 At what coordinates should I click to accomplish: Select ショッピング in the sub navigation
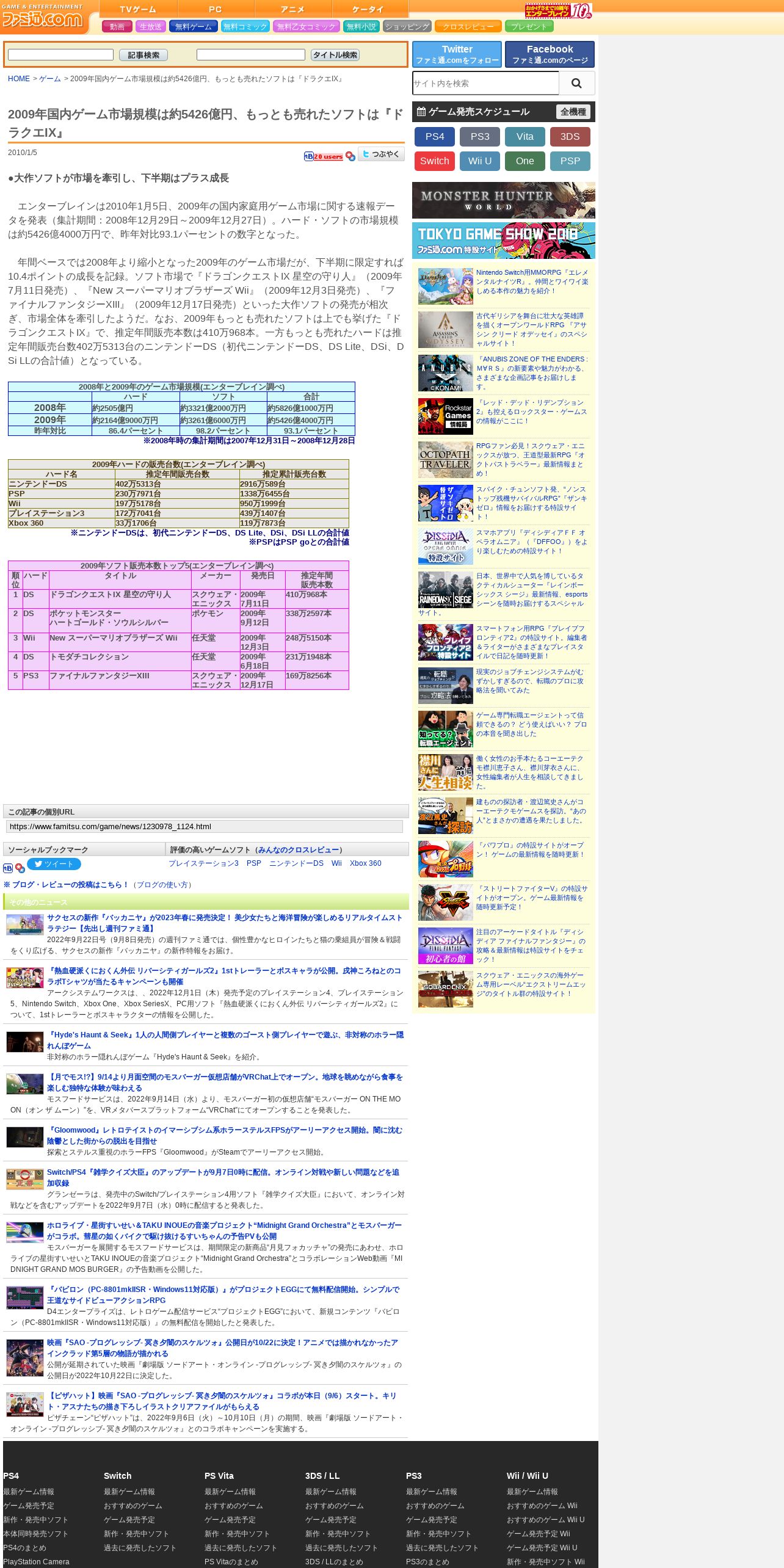pyautogui.click(x=407, y=26)
